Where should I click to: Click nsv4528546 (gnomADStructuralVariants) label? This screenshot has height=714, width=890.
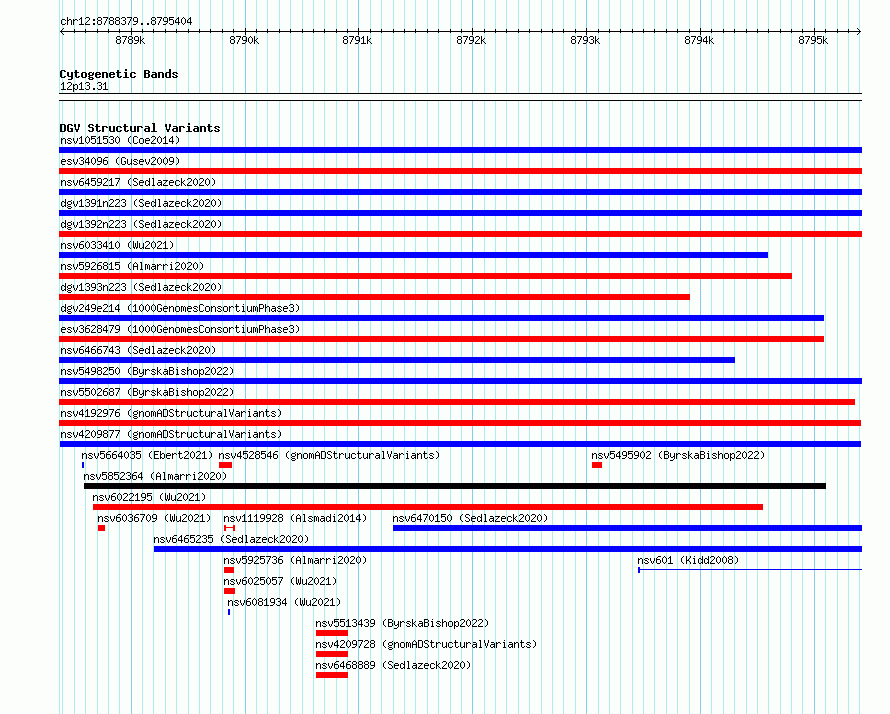(329, 455)
